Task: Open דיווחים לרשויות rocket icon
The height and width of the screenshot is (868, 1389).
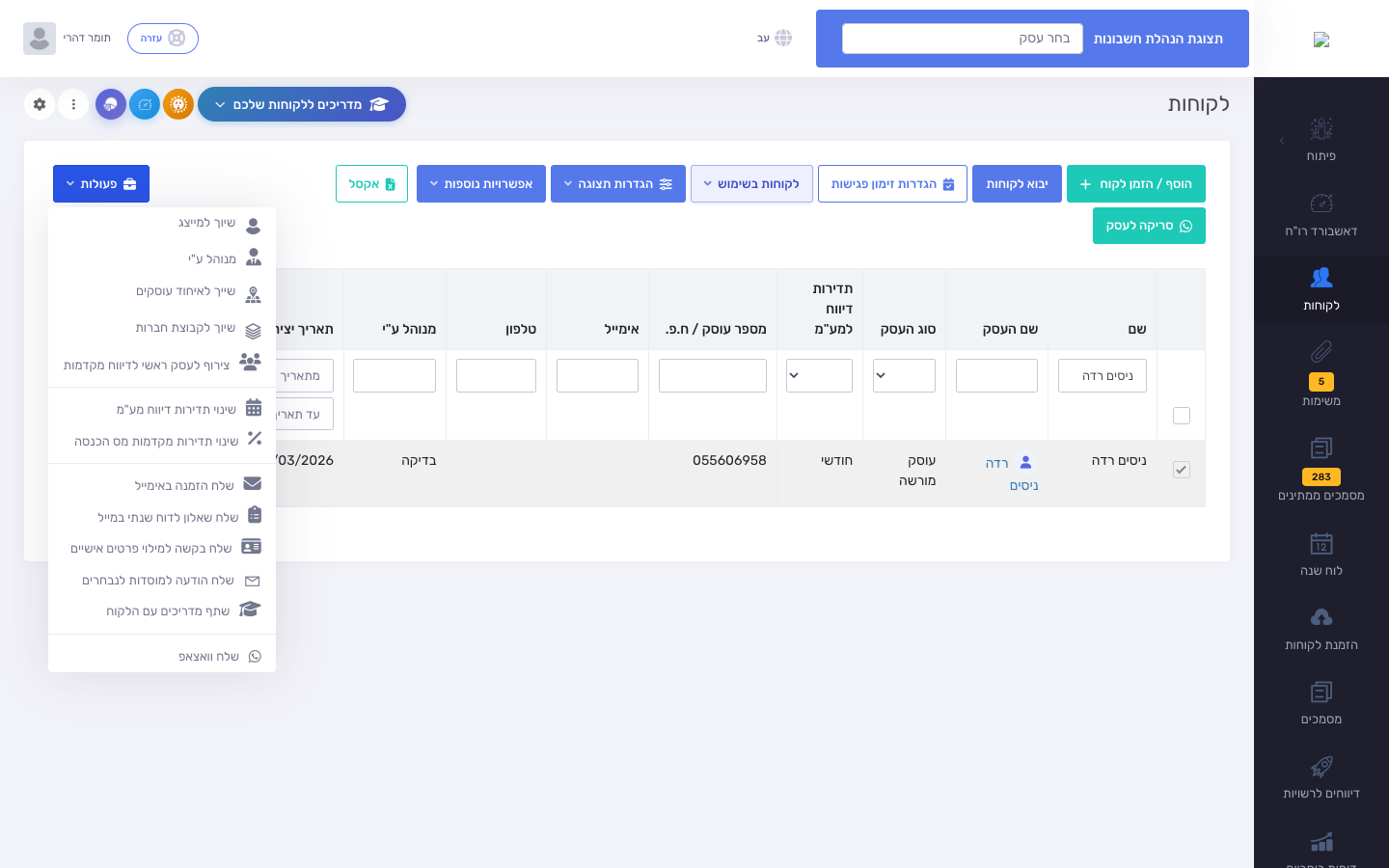Action: tap(1321, 767)
